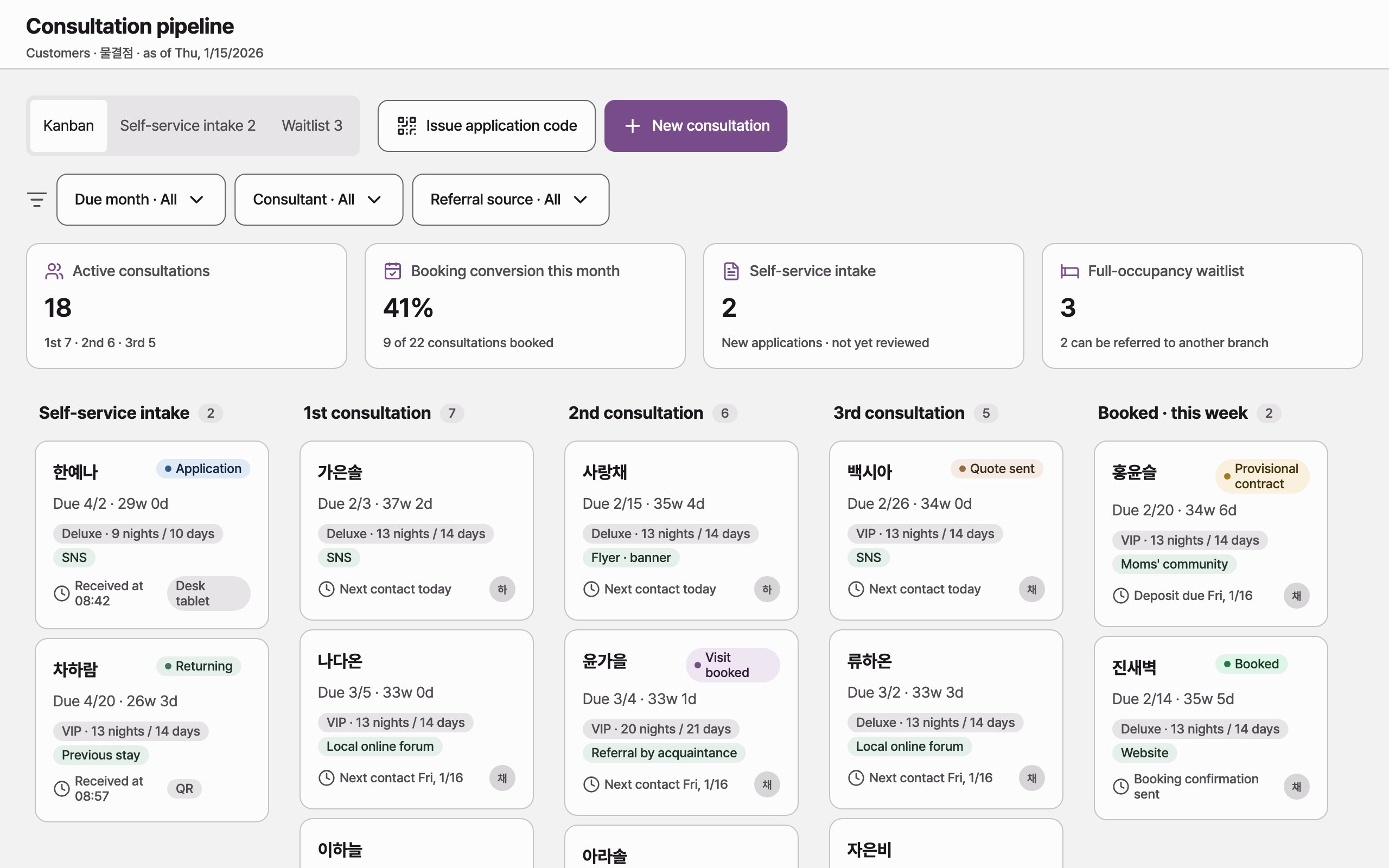The image size is (1389, 868).
Task: Click Deposit due Fri, 1/16 text
Action: pyautogui.click(x=1193, y=596)
